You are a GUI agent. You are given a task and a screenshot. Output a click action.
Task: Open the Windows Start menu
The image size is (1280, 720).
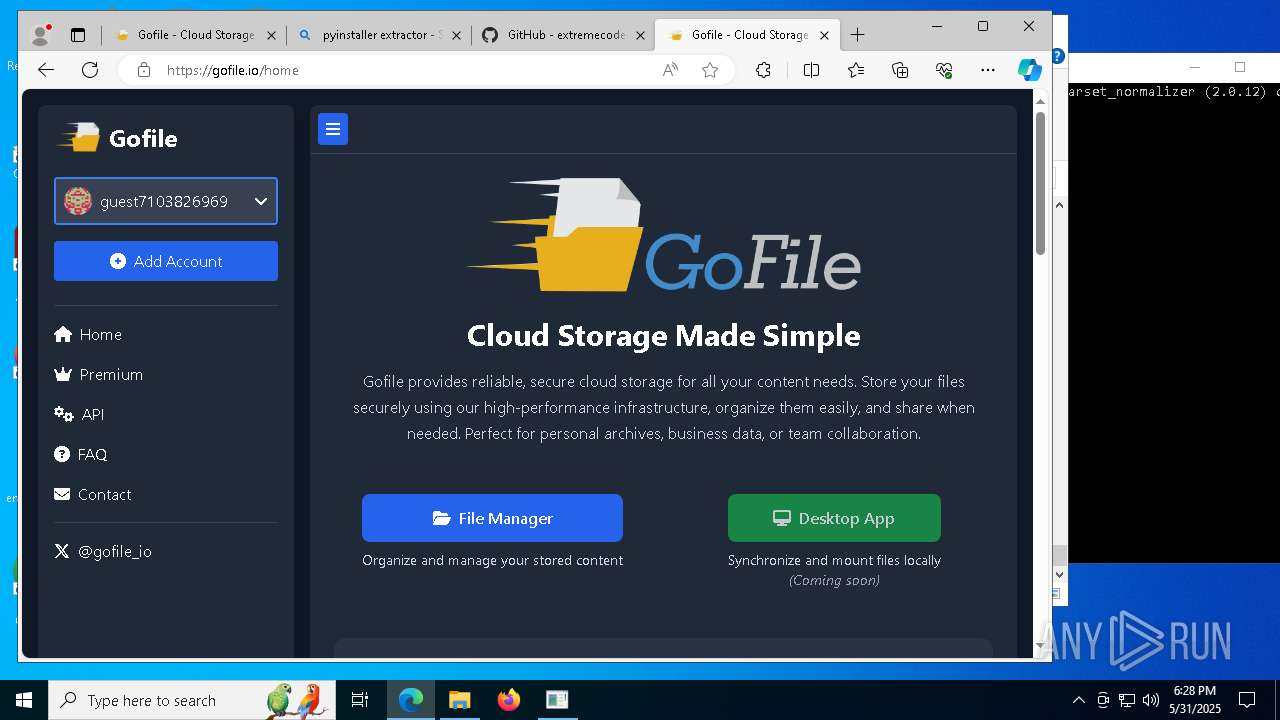pos(24,700)
